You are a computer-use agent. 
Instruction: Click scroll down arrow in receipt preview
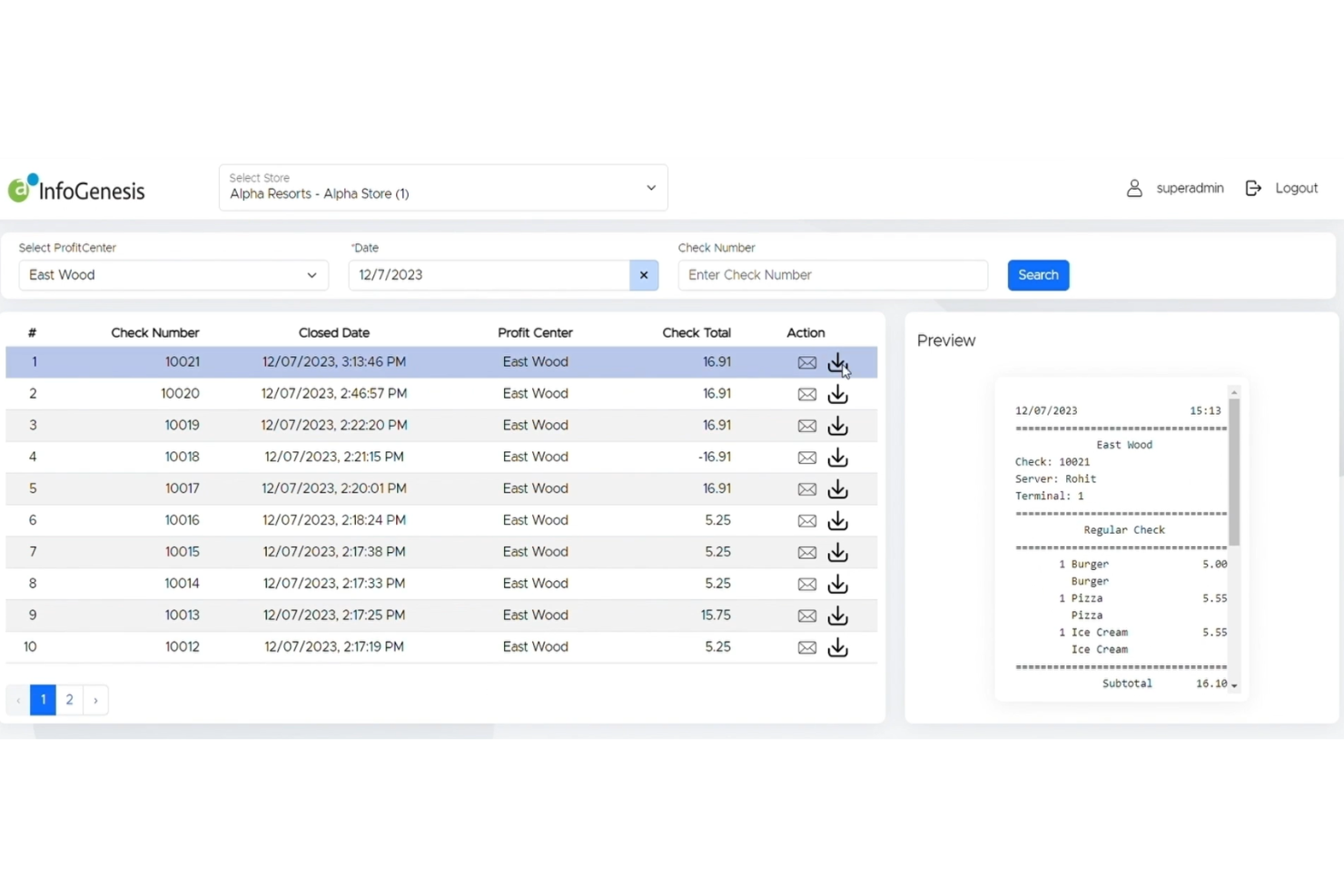(x=1234, y=685)
